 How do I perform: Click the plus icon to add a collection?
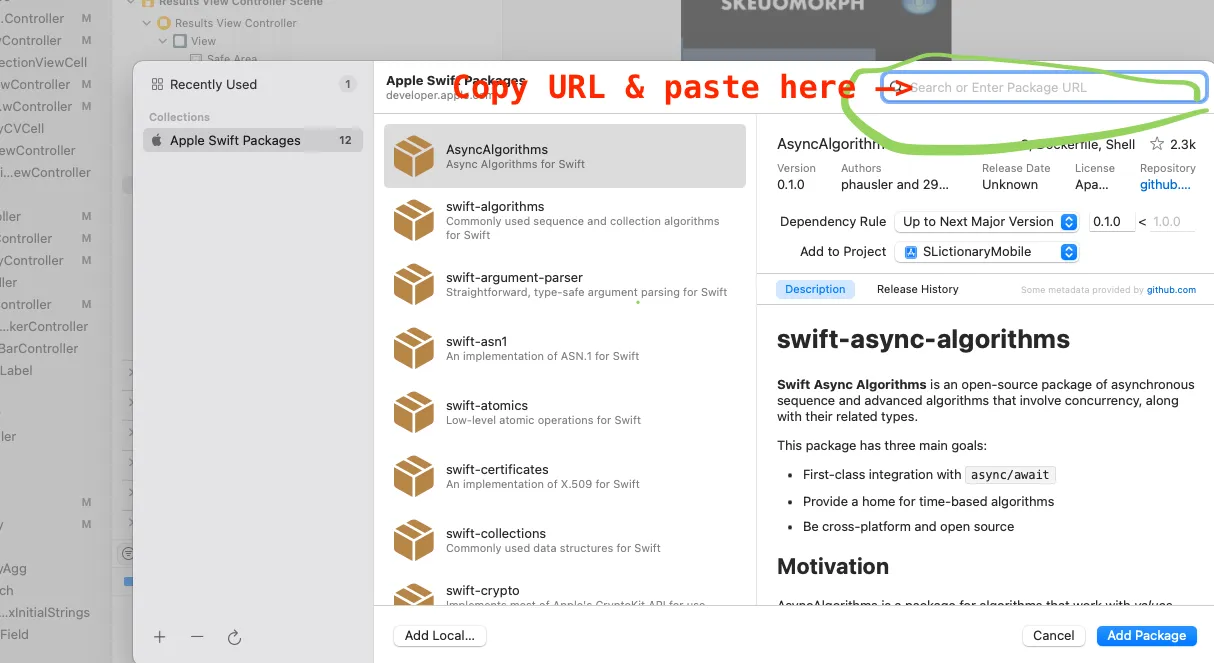pos(159,637)
